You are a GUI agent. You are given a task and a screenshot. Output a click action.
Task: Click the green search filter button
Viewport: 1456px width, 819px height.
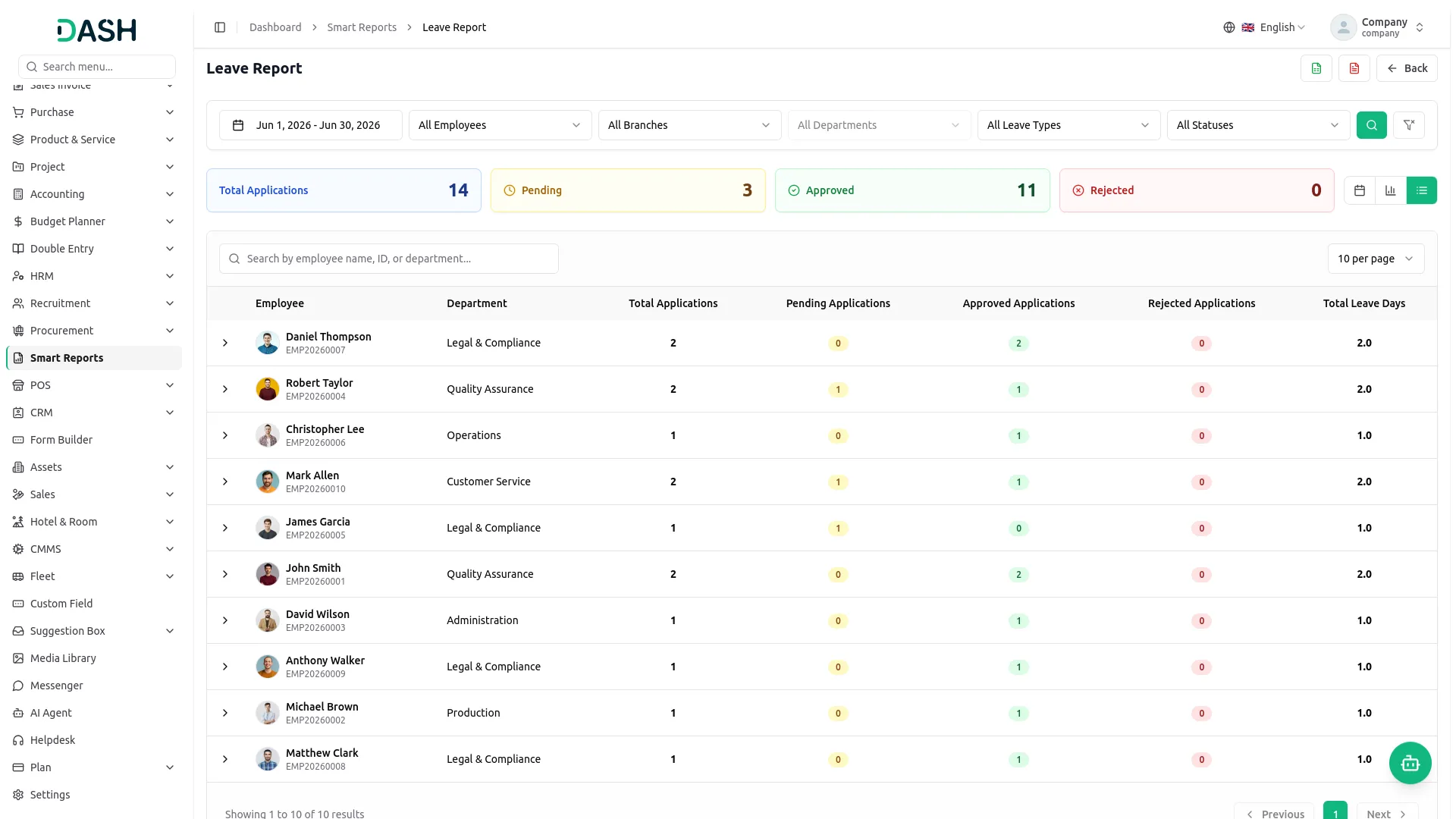click(1372, 125)
